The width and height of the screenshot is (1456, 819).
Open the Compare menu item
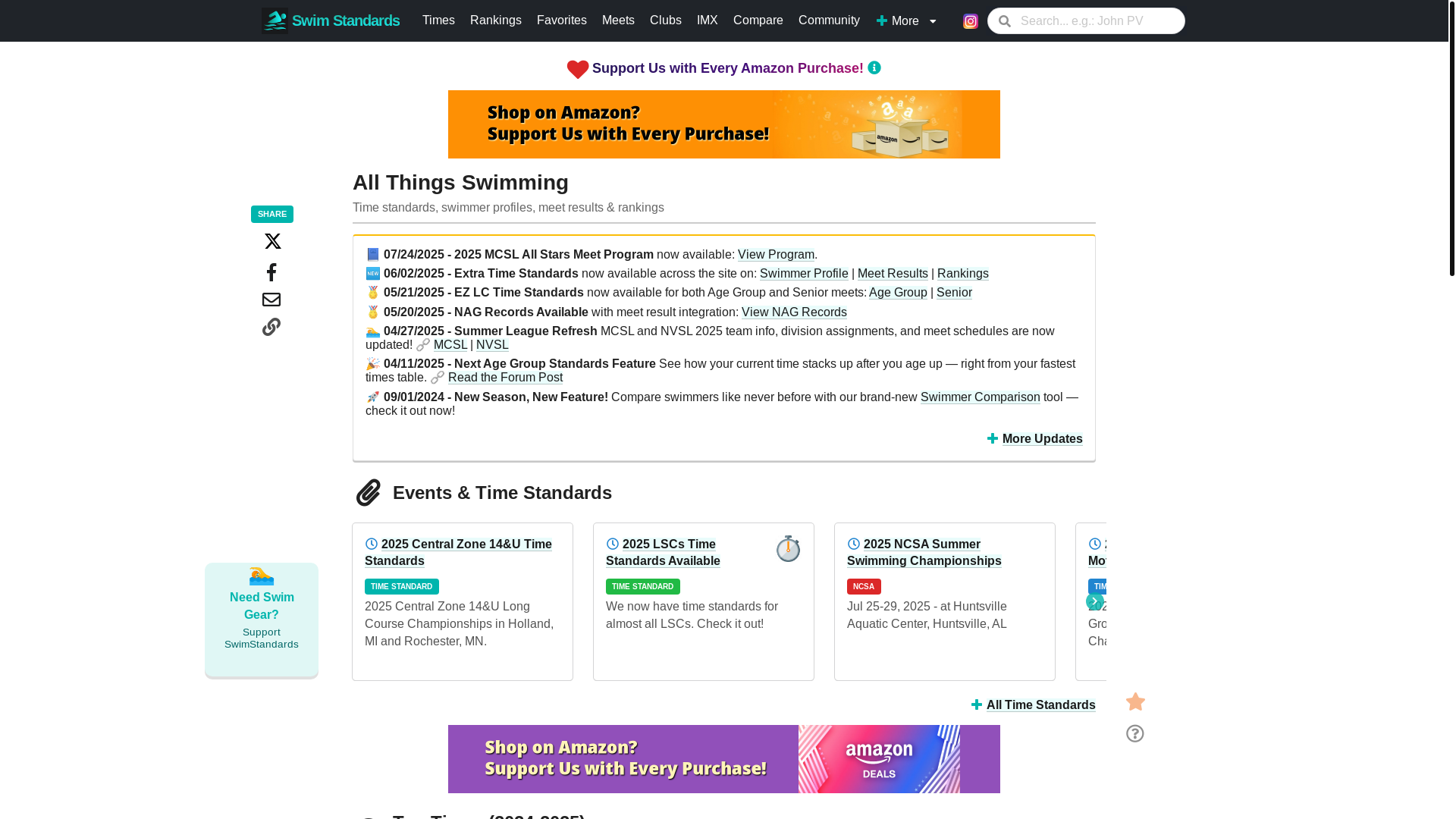coord(758,20)
